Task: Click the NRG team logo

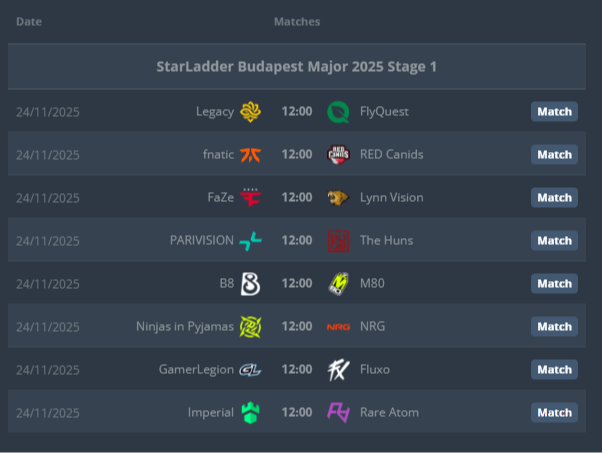Action: tap(339, 326)
